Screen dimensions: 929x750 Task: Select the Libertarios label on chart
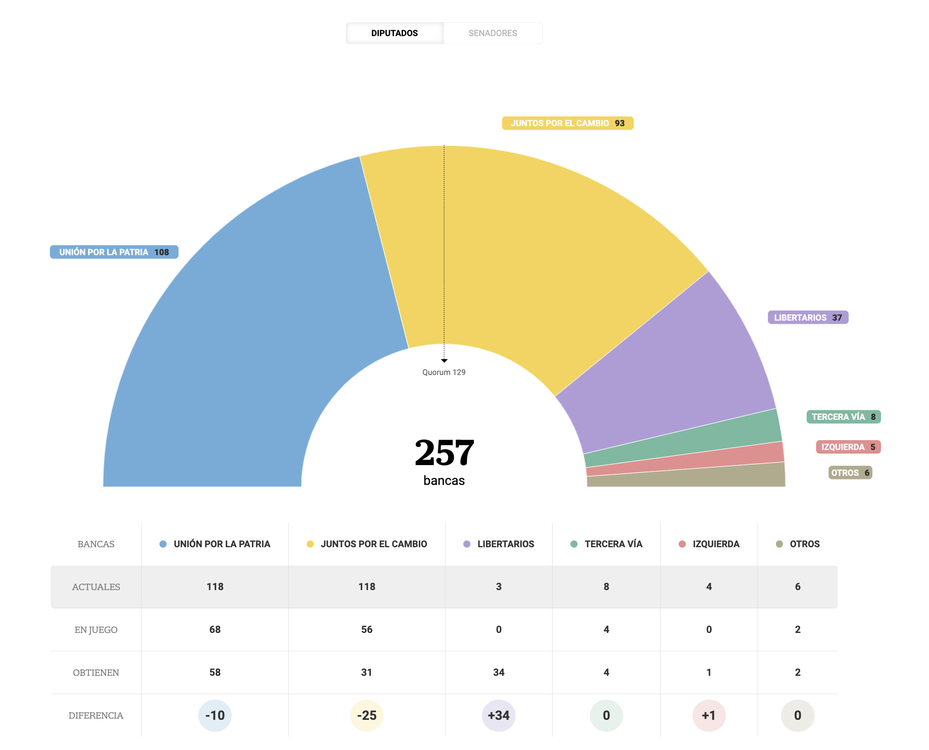point(808,318)
